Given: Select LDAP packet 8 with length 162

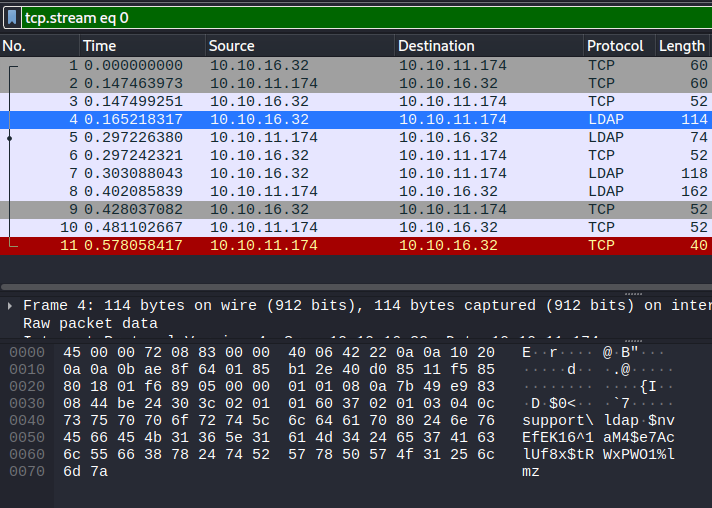Looking at the screenshot, I should [x=356, y=192].
